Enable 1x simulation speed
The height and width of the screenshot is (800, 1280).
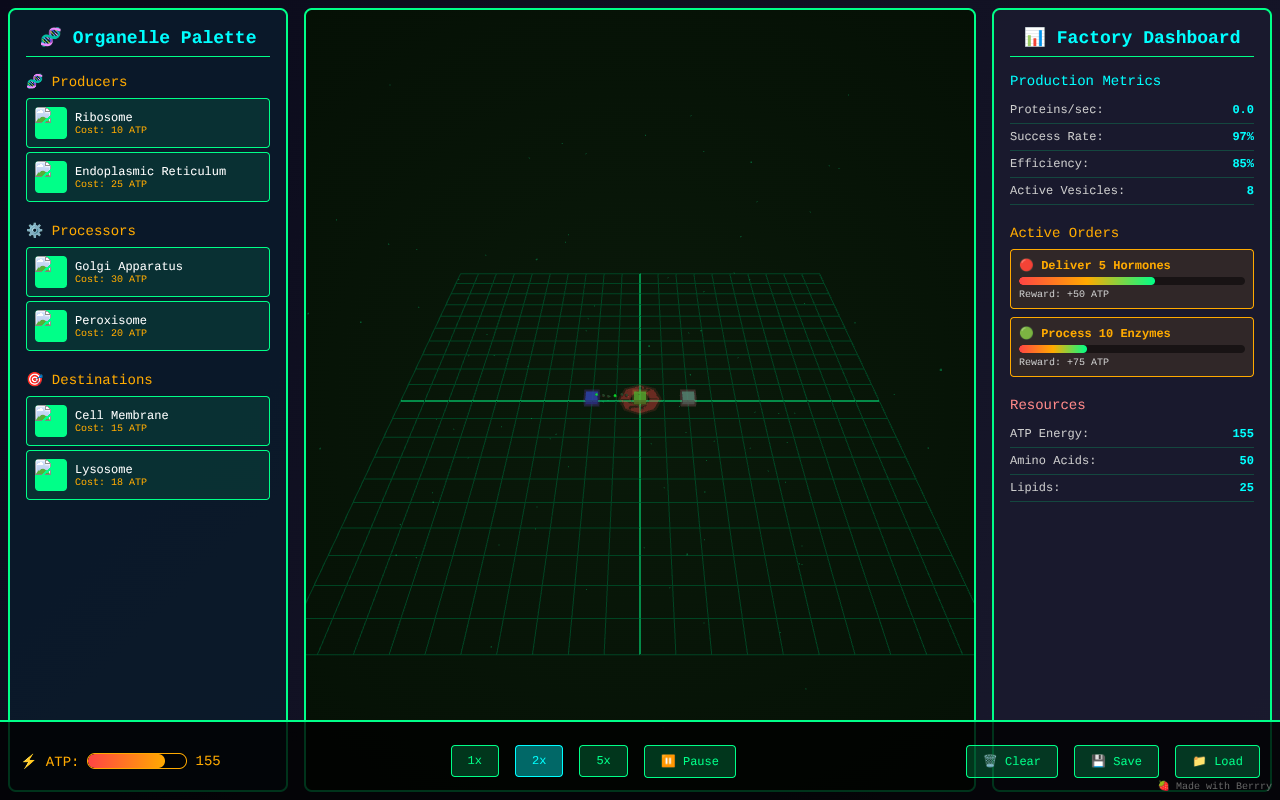tap(474, 761)
